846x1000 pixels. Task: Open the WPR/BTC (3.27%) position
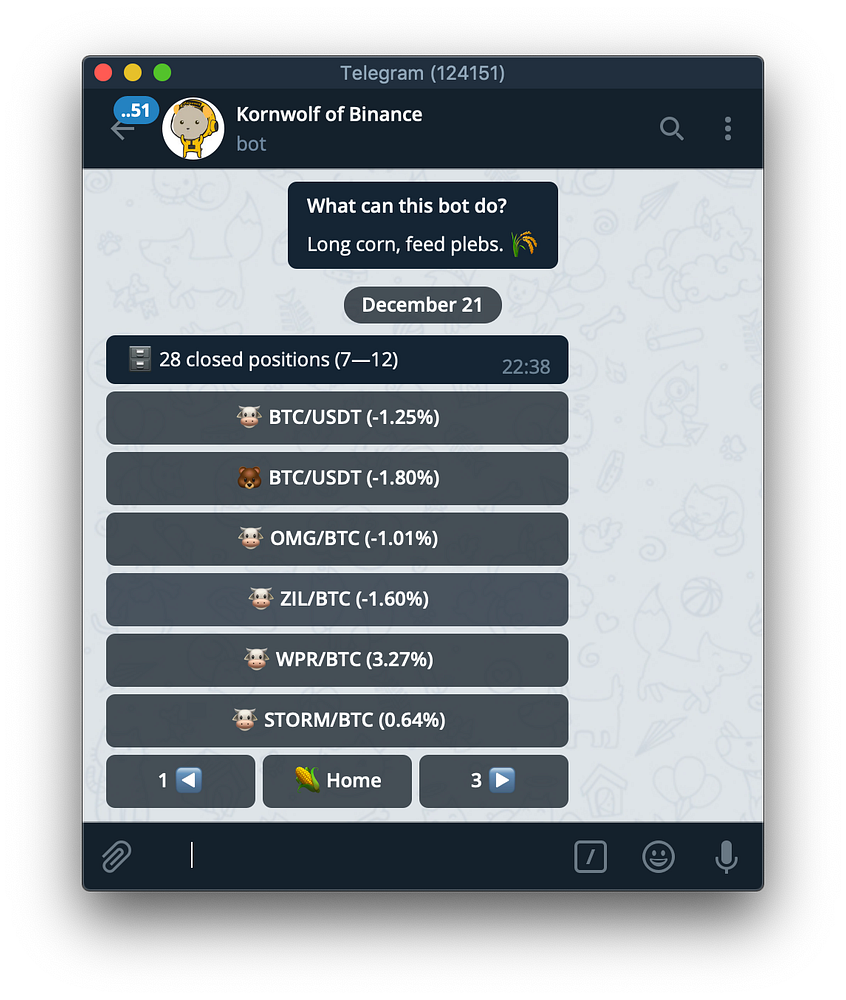(337, 660)
